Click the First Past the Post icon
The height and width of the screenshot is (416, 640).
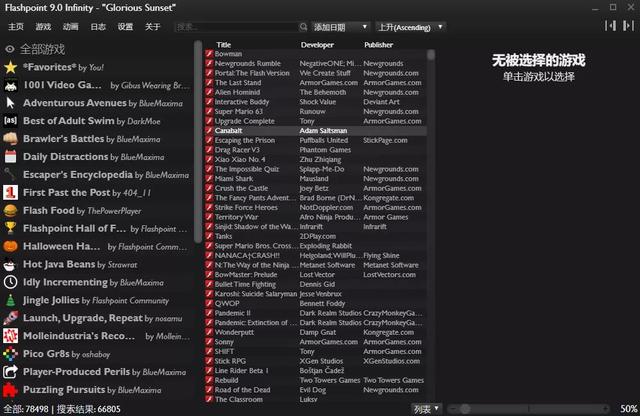(11, 193)
